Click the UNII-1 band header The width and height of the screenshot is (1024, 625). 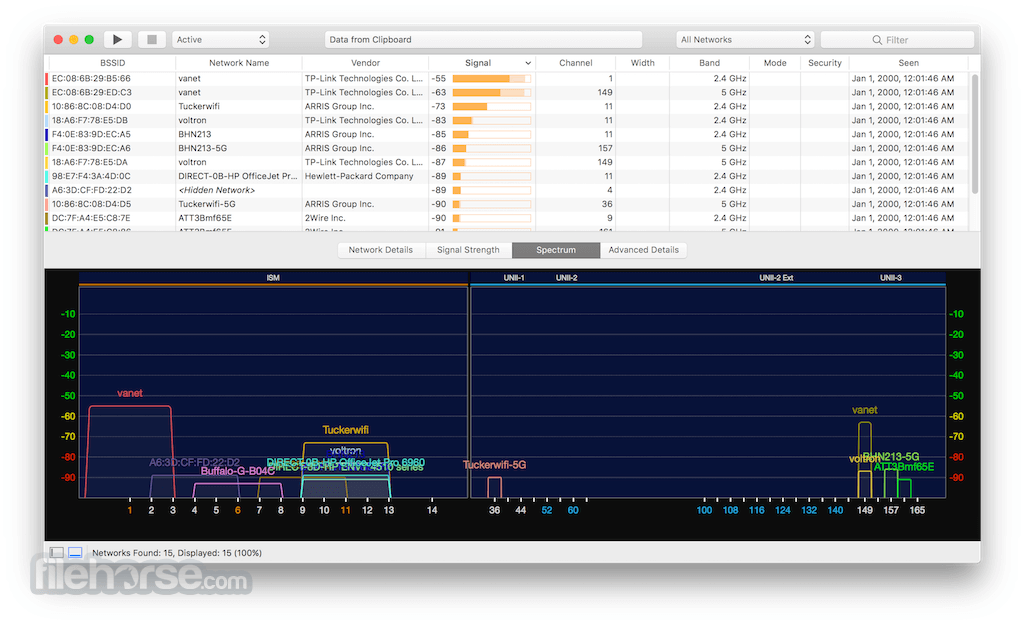[514, 278]
